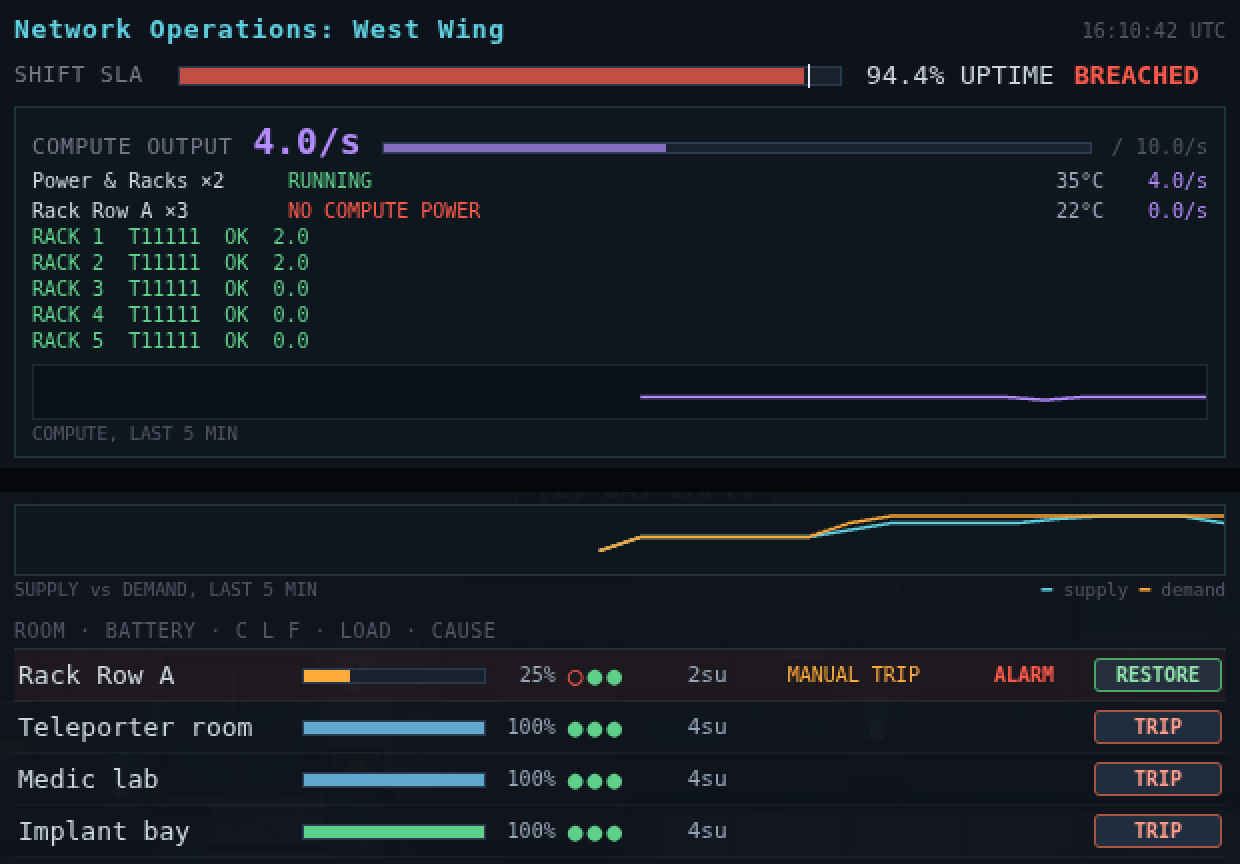Click Teleporter room battery bar
1240x864 pixels.
pyautogui.click(x=394, y=728)
